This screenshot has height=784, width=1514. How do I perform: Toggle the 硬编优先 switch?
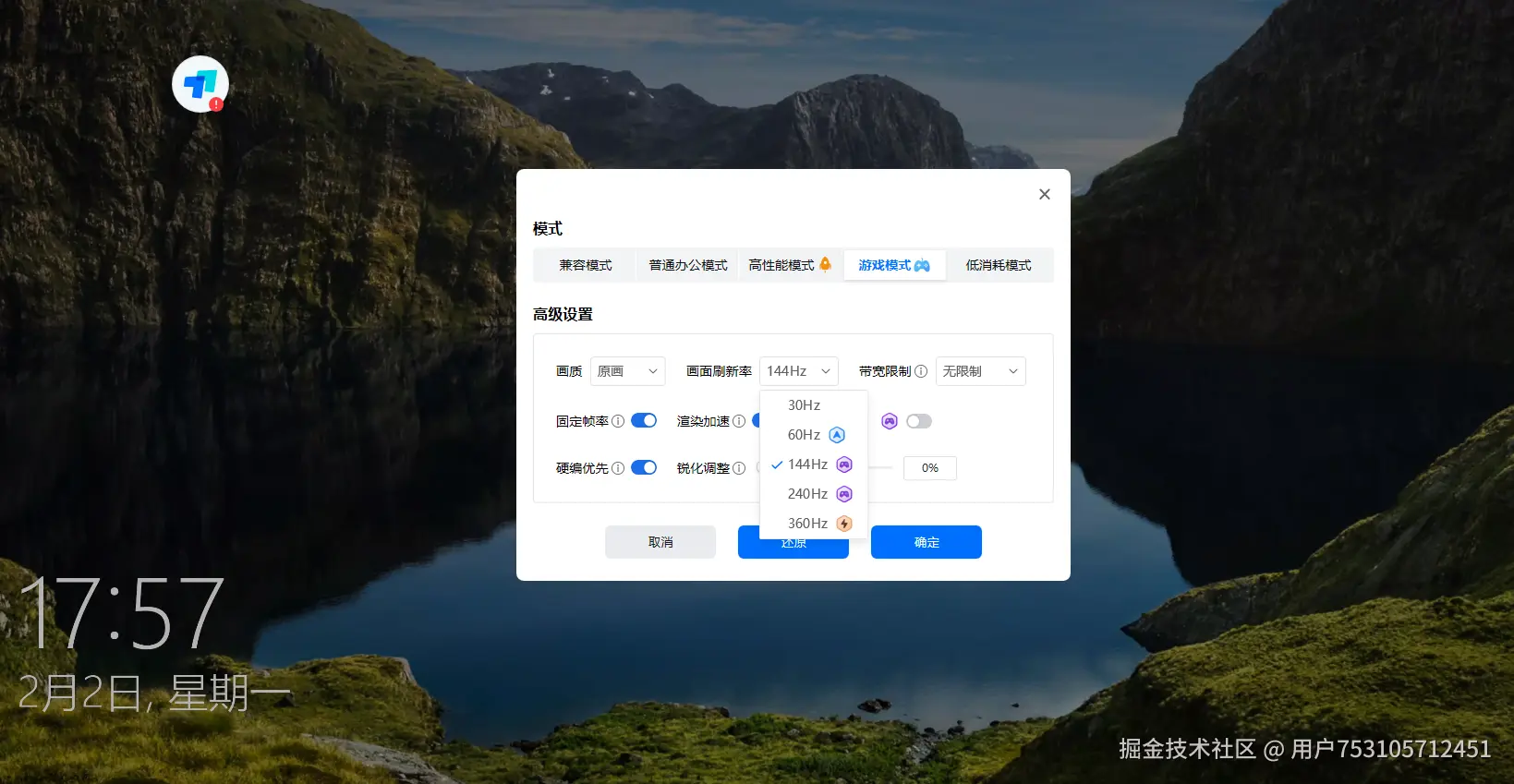[x=644, y=468]
